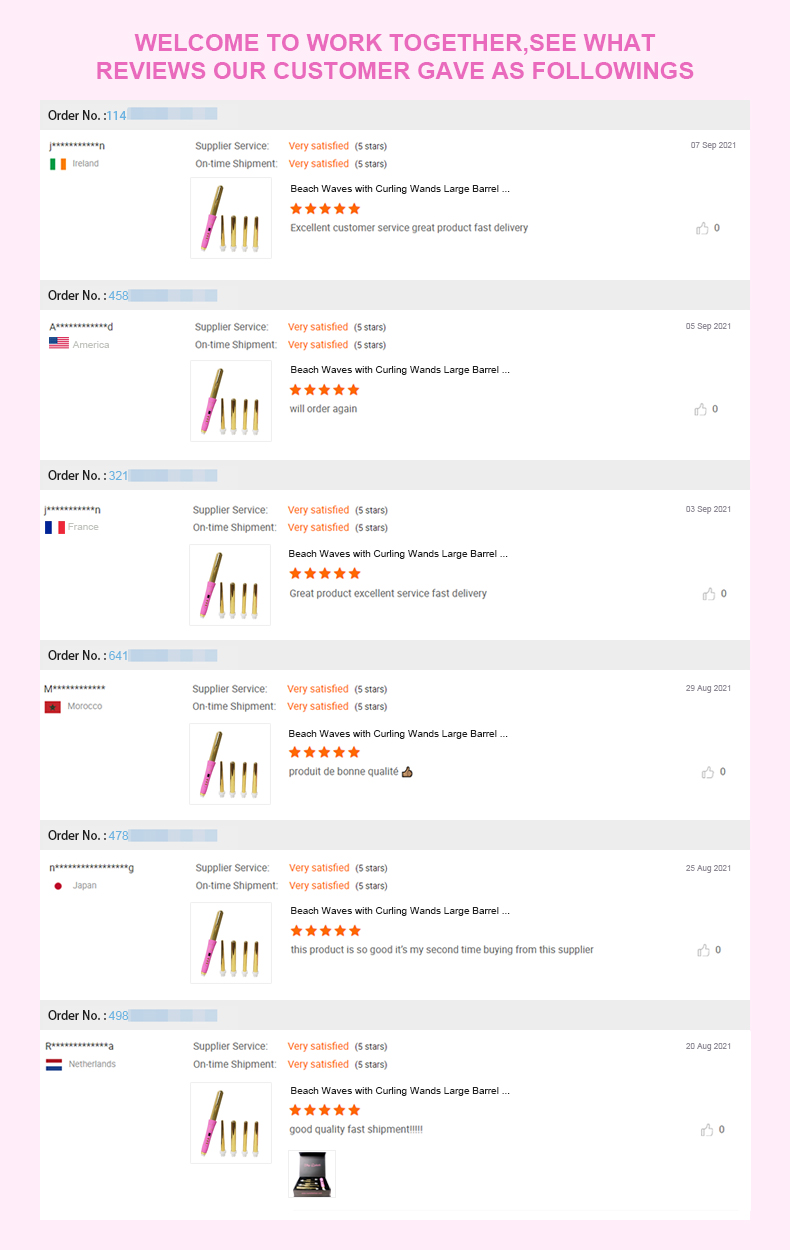The height and width of the screenshot is (1250, 790).
Task: Click the Netherlands flag icon
Action: tap(54, 1065)
